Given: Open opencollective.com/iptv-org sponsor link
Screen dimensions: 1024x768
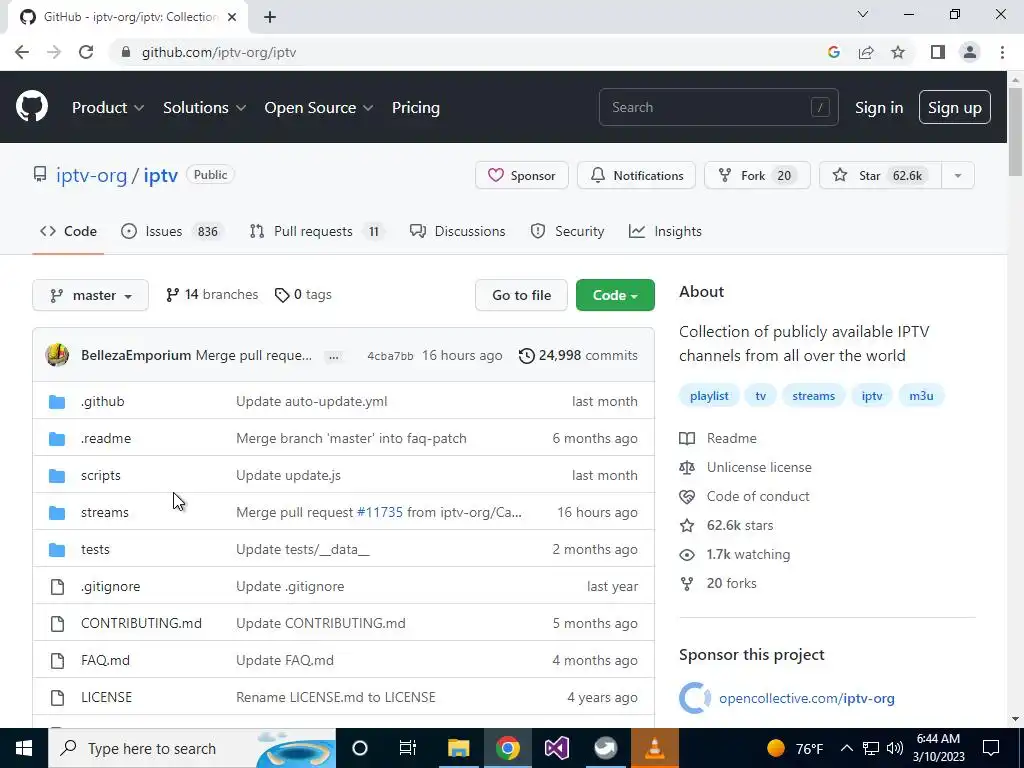Looking at the screenshot, I should (x=807, y=698).
